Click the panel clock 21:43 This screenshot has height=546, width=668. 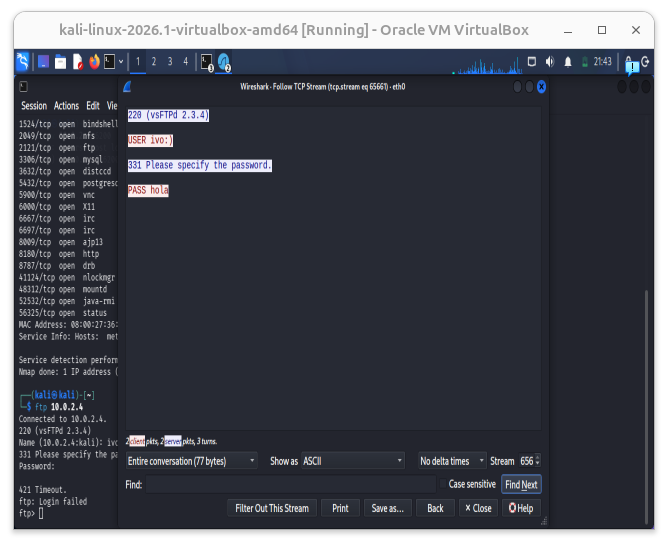click(x=602, y=62)
